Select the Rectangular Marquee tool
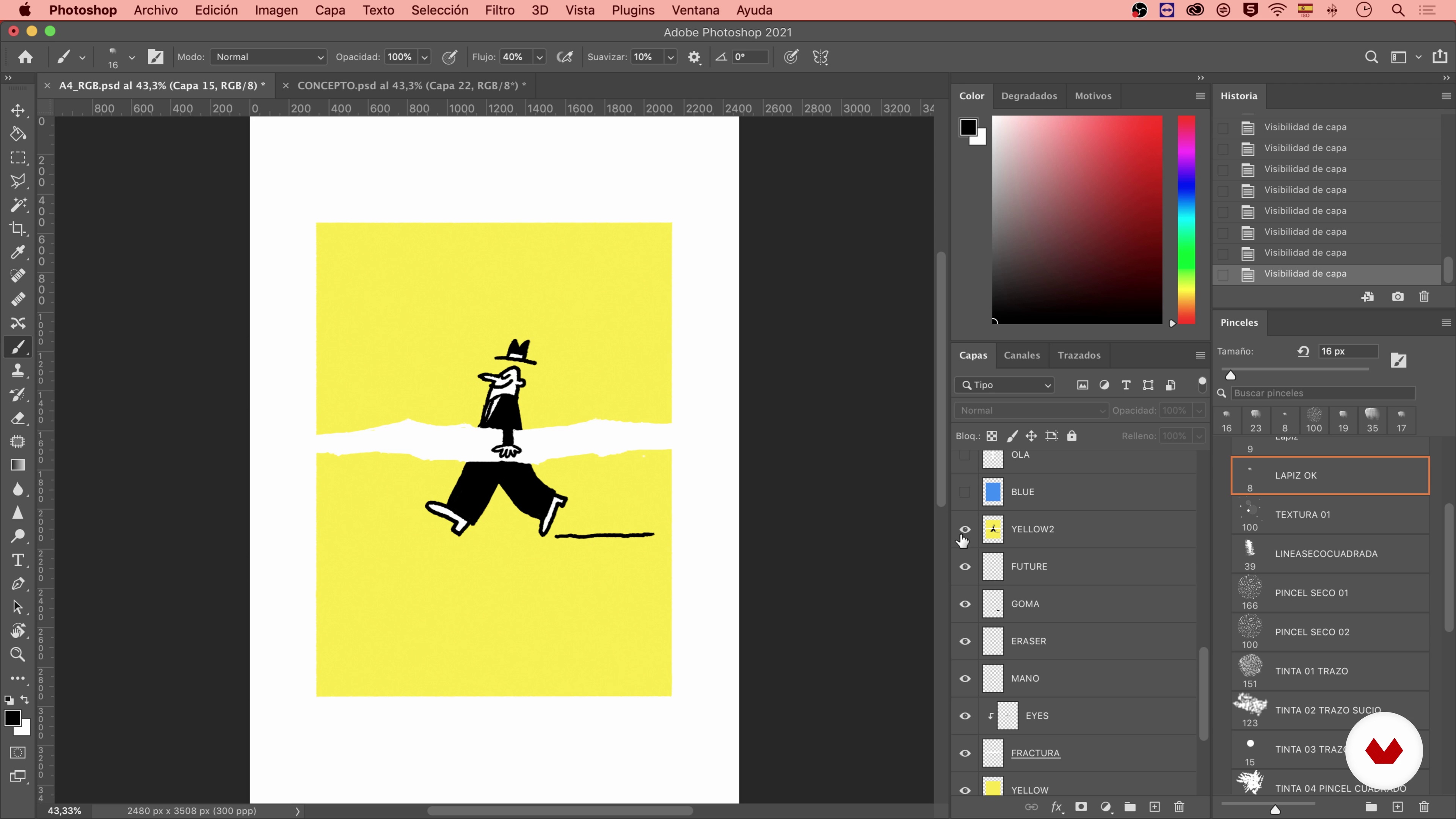 (17, 158)
